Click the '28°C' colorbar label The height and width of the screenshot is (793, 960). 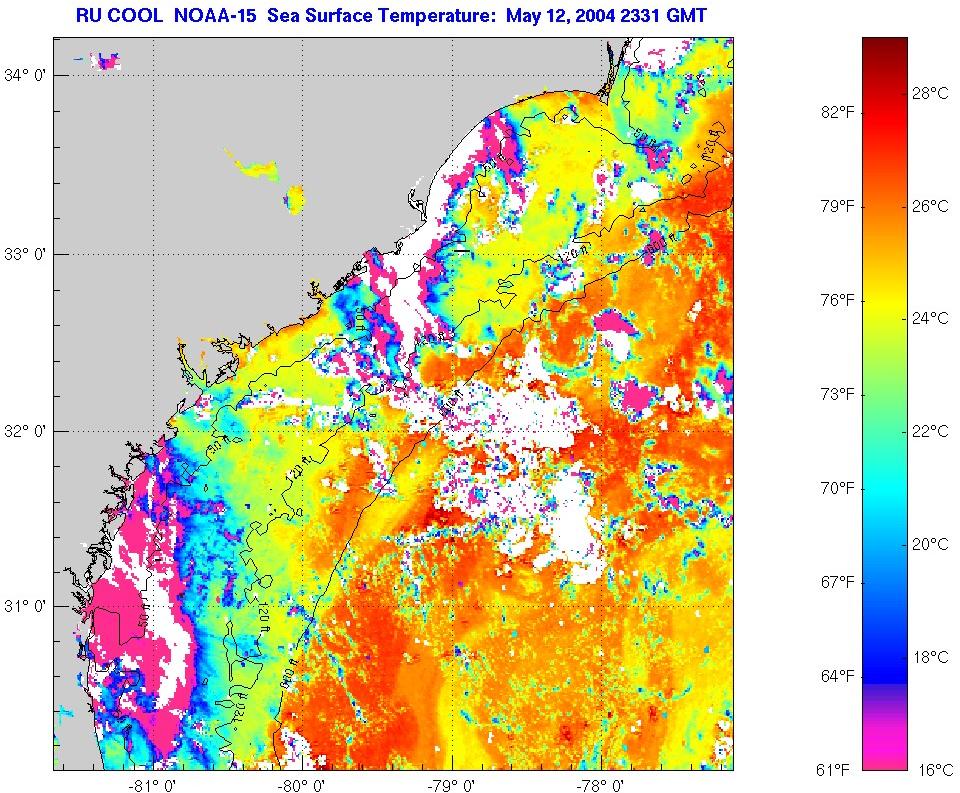click(x=930, y=93)
